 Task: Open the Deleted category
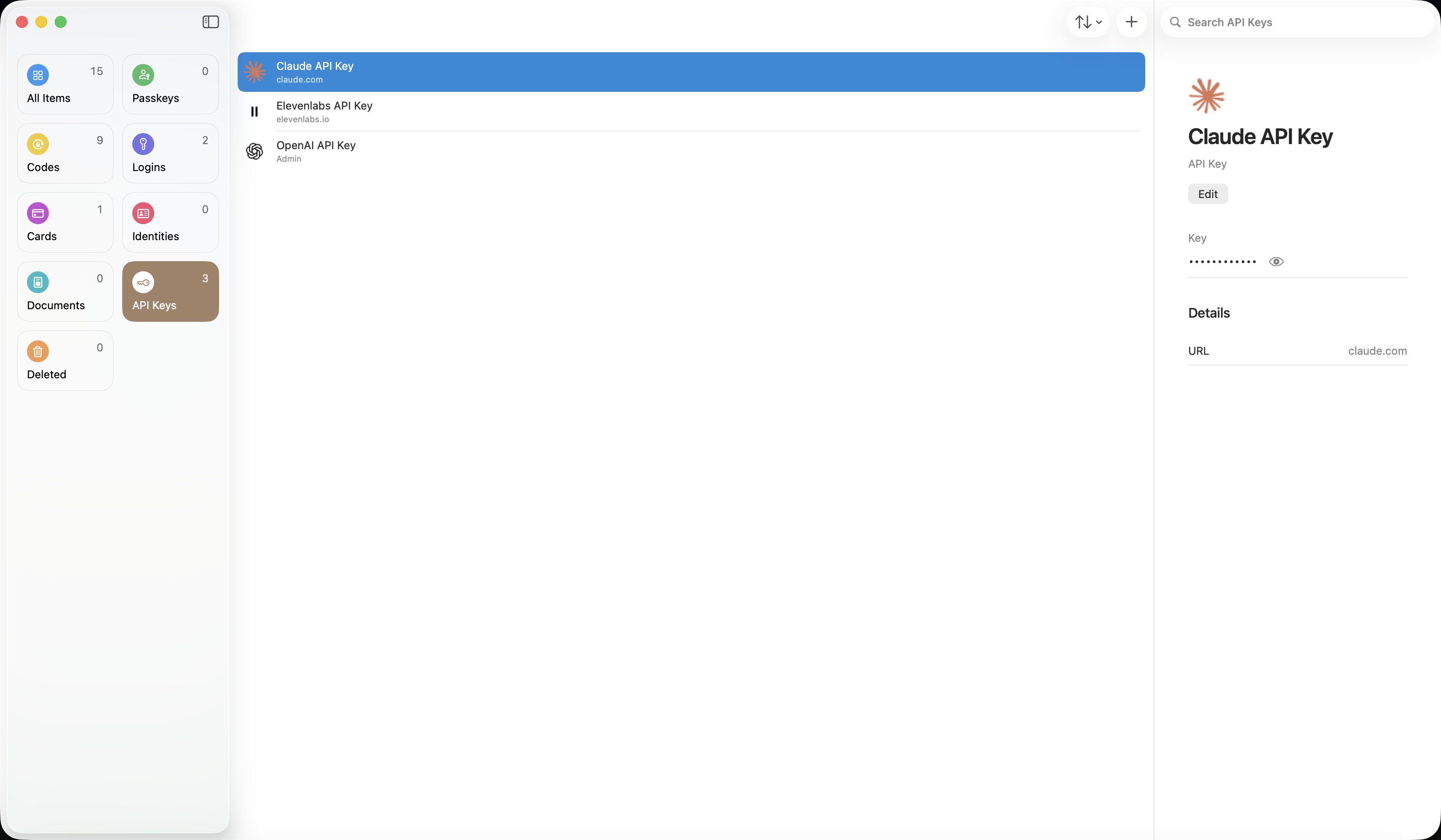click(65, 361)
